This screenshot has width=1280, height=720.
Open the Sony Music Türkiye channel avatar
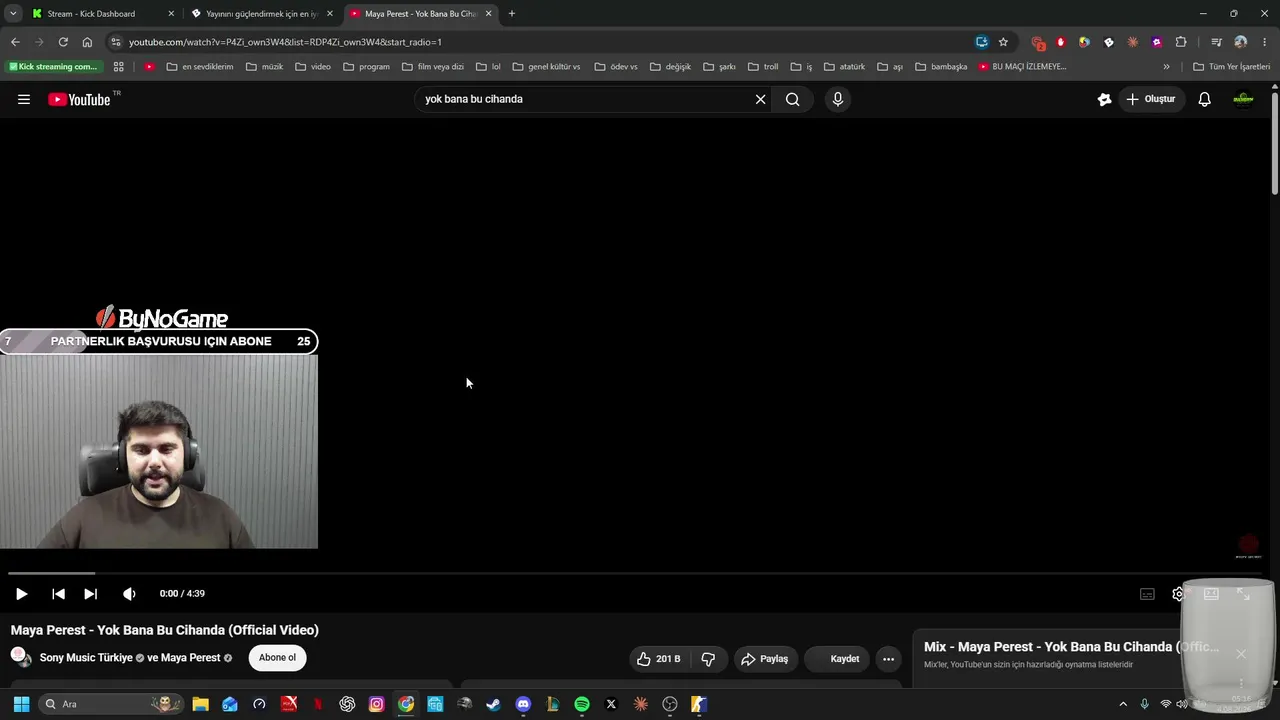(x=20, y=656)
